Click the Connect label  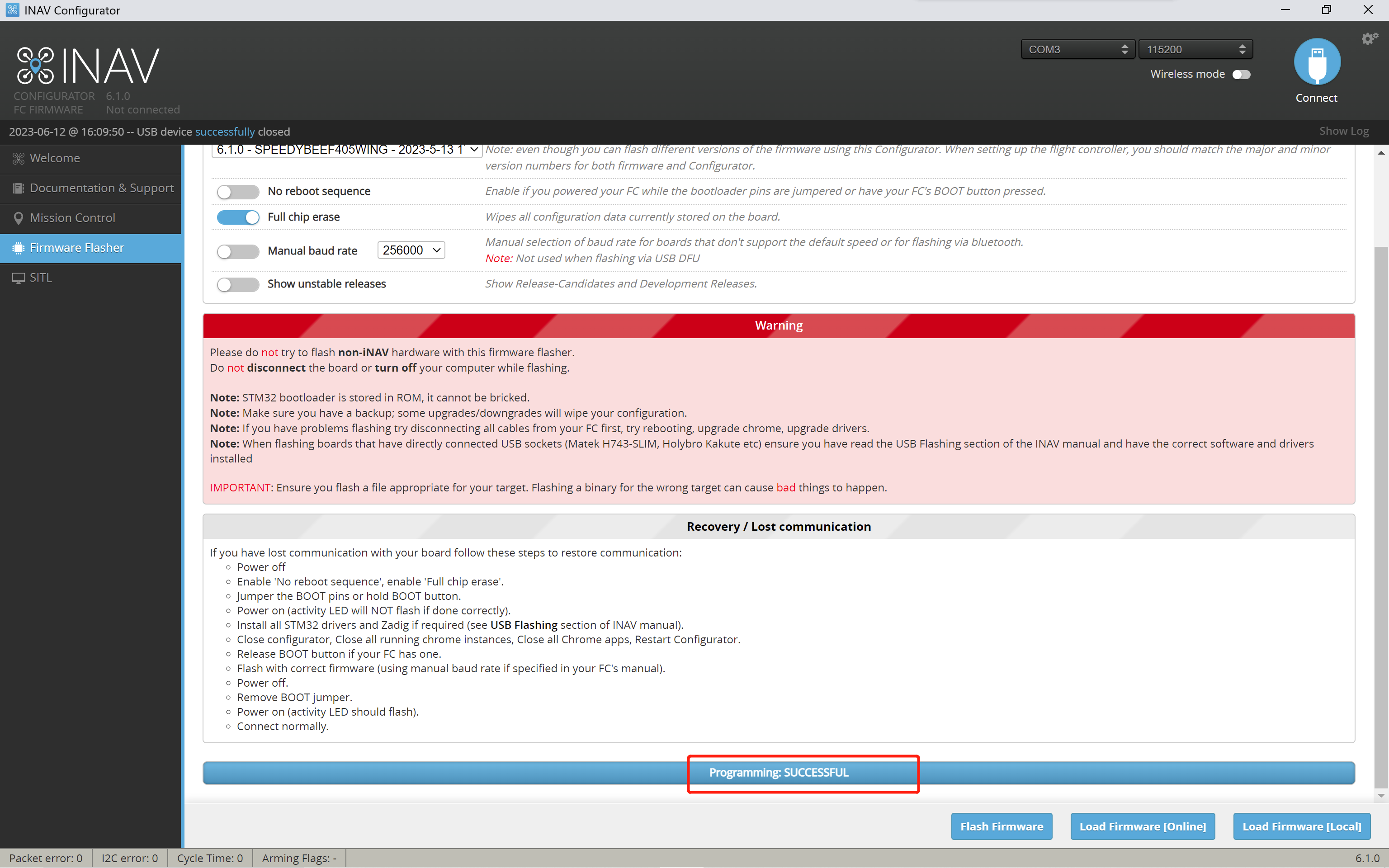1316,98
